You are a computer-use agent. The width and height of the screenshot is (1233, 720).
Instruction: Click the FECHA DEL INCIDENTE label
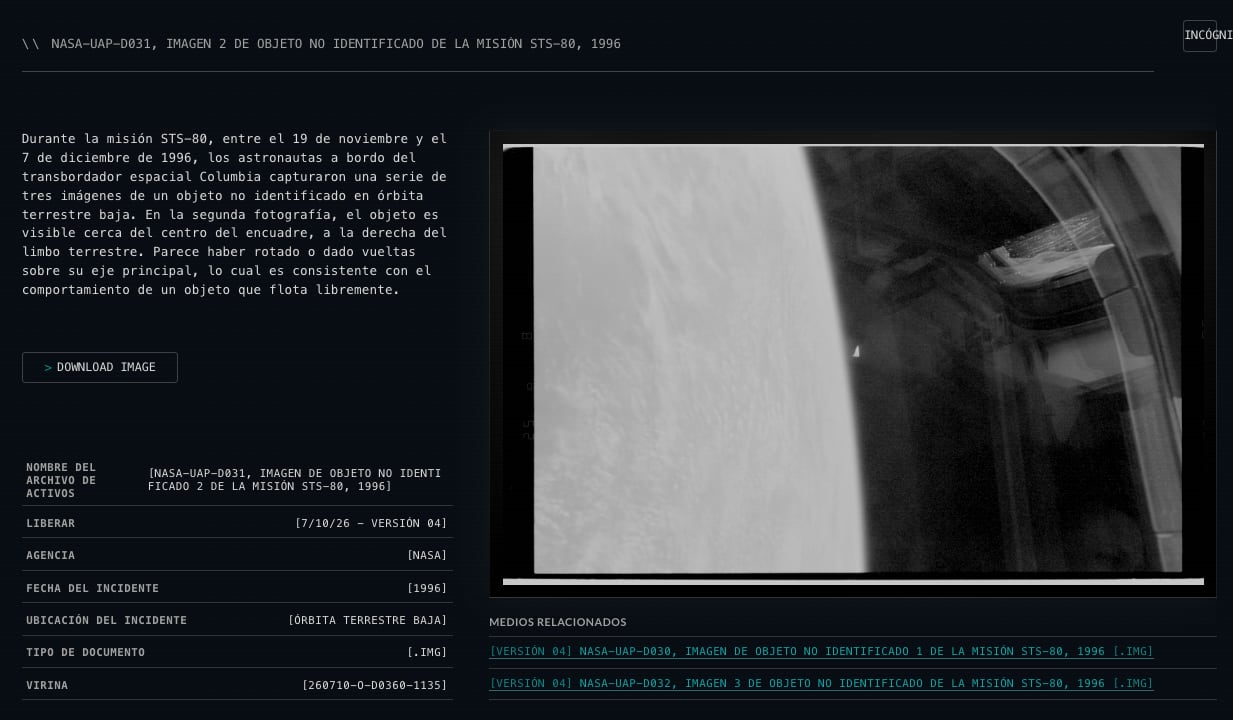92,588
